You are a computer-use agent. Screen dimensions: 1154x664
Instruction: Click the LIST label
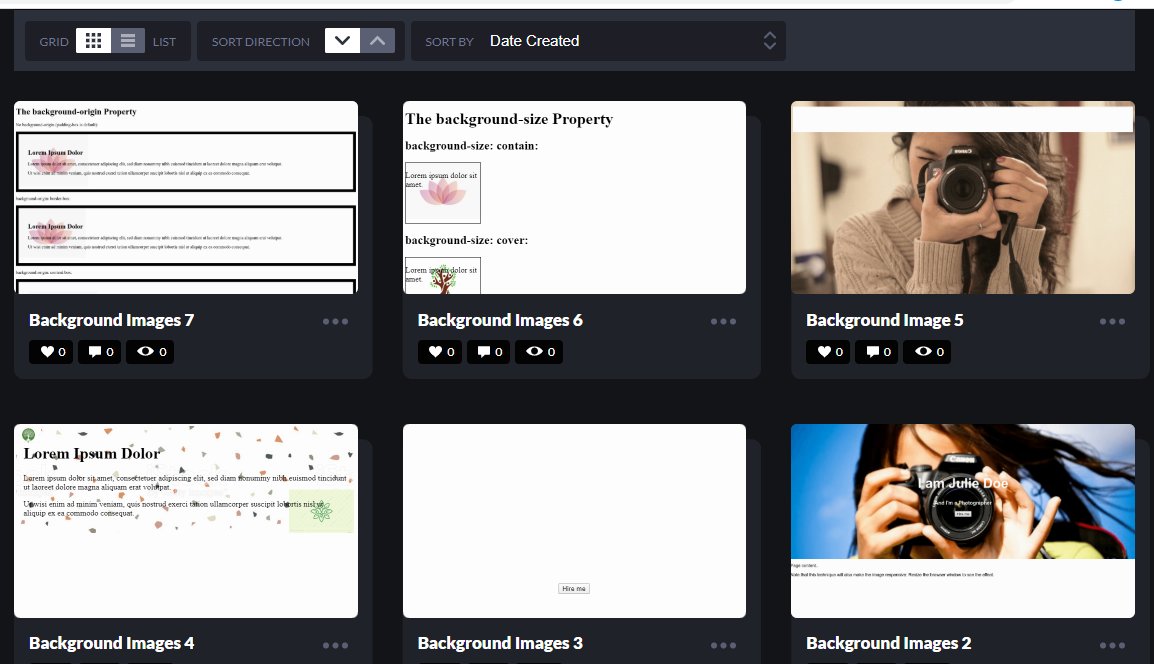click(164, 42)
